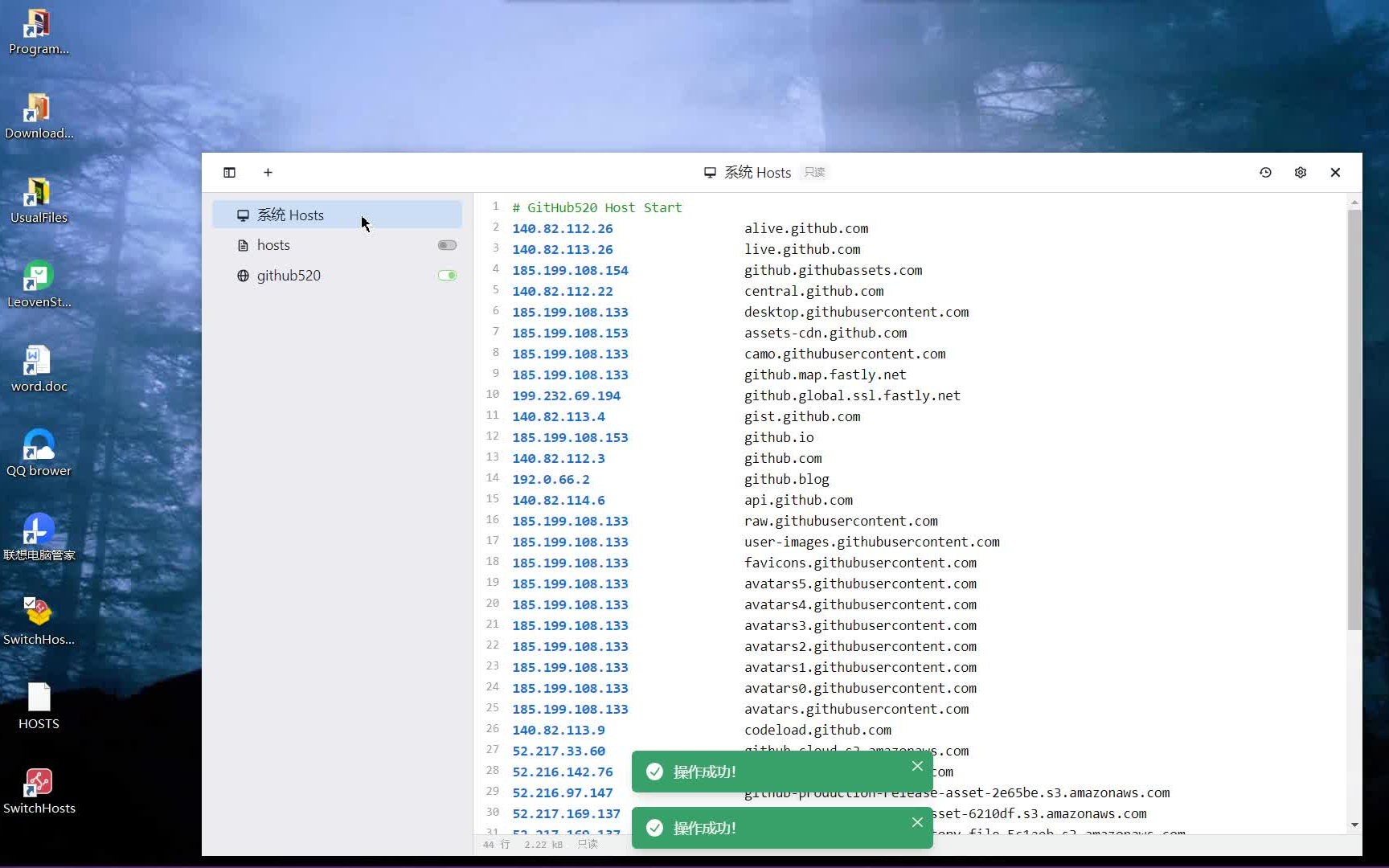
Task: Click IP 199.232.69.194 on line 10
Action: [x=566, y=395]
